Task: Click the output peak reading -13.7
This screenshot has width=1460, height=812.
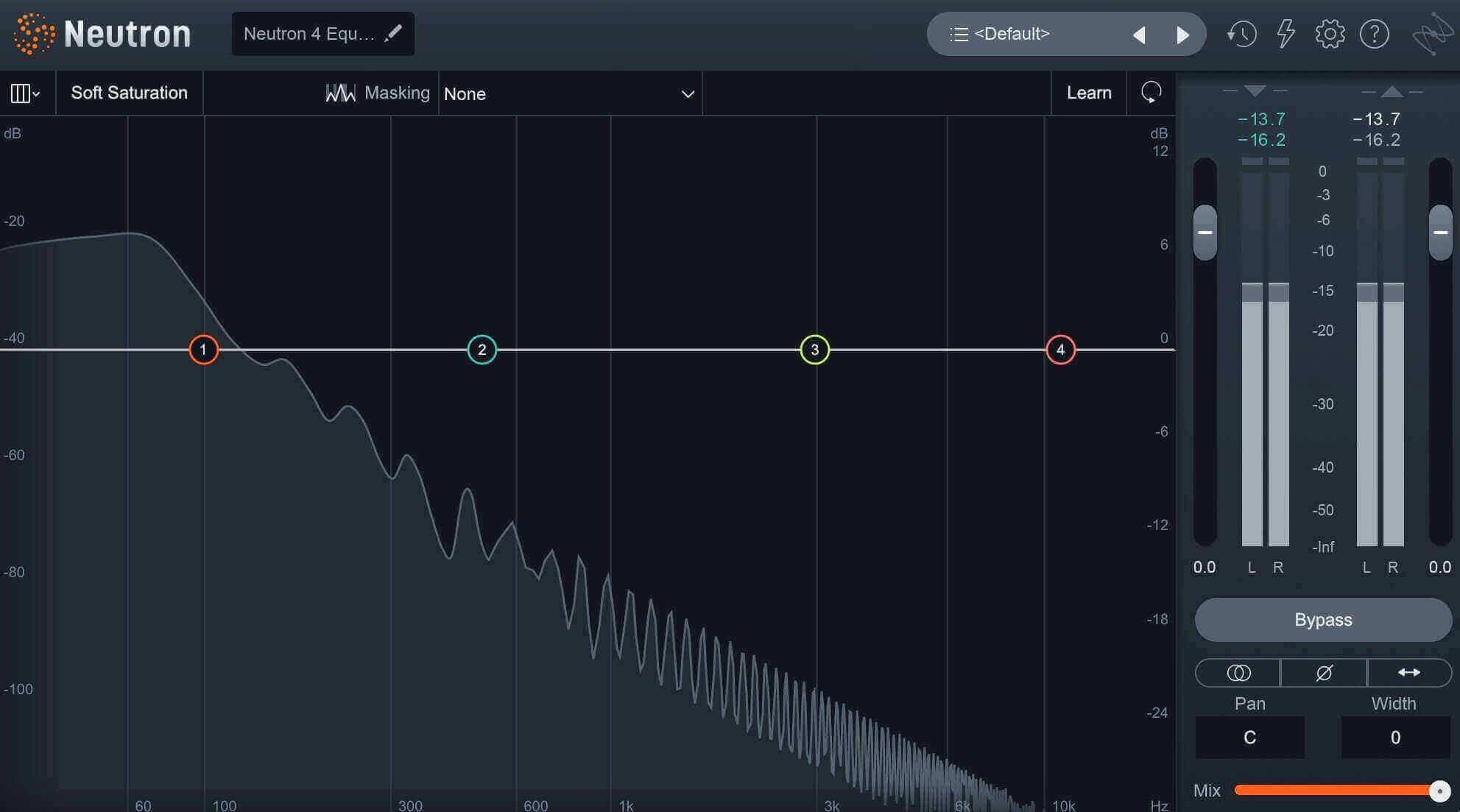Action: tap(1376, 119)
